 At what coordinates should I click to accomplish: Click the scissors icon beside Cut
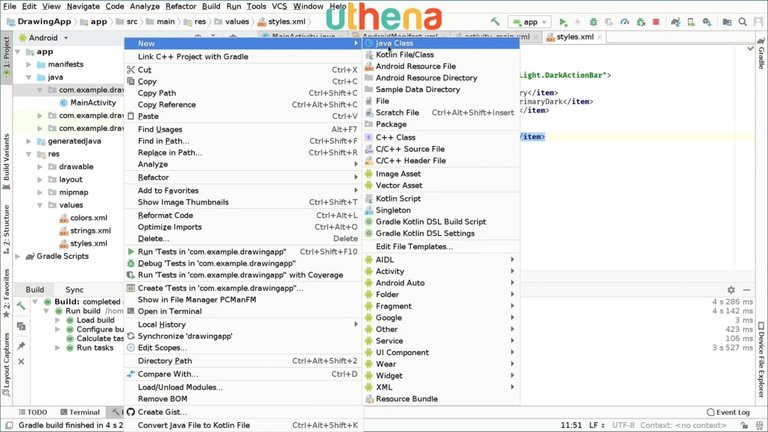pyautogui.click(x=130, y=70)
